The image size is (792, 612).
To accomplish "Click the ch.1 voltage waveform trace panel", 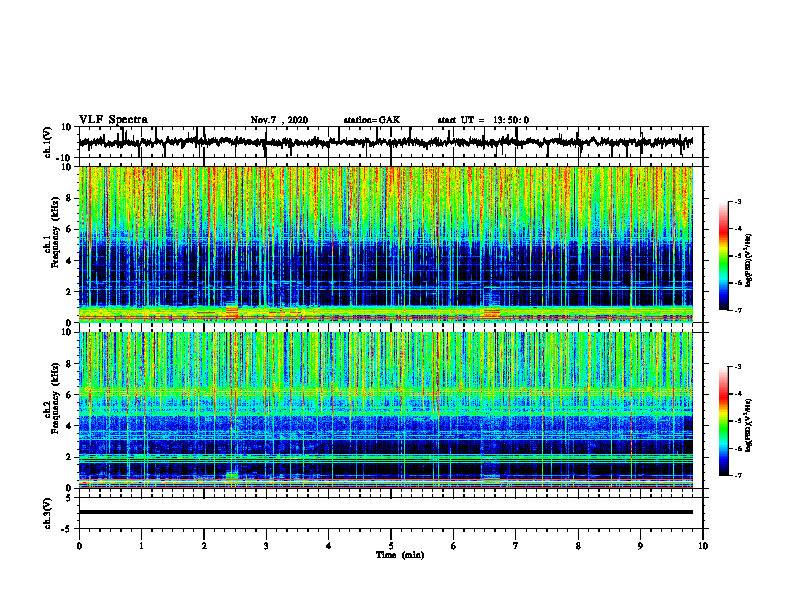I will coord(390,142).
